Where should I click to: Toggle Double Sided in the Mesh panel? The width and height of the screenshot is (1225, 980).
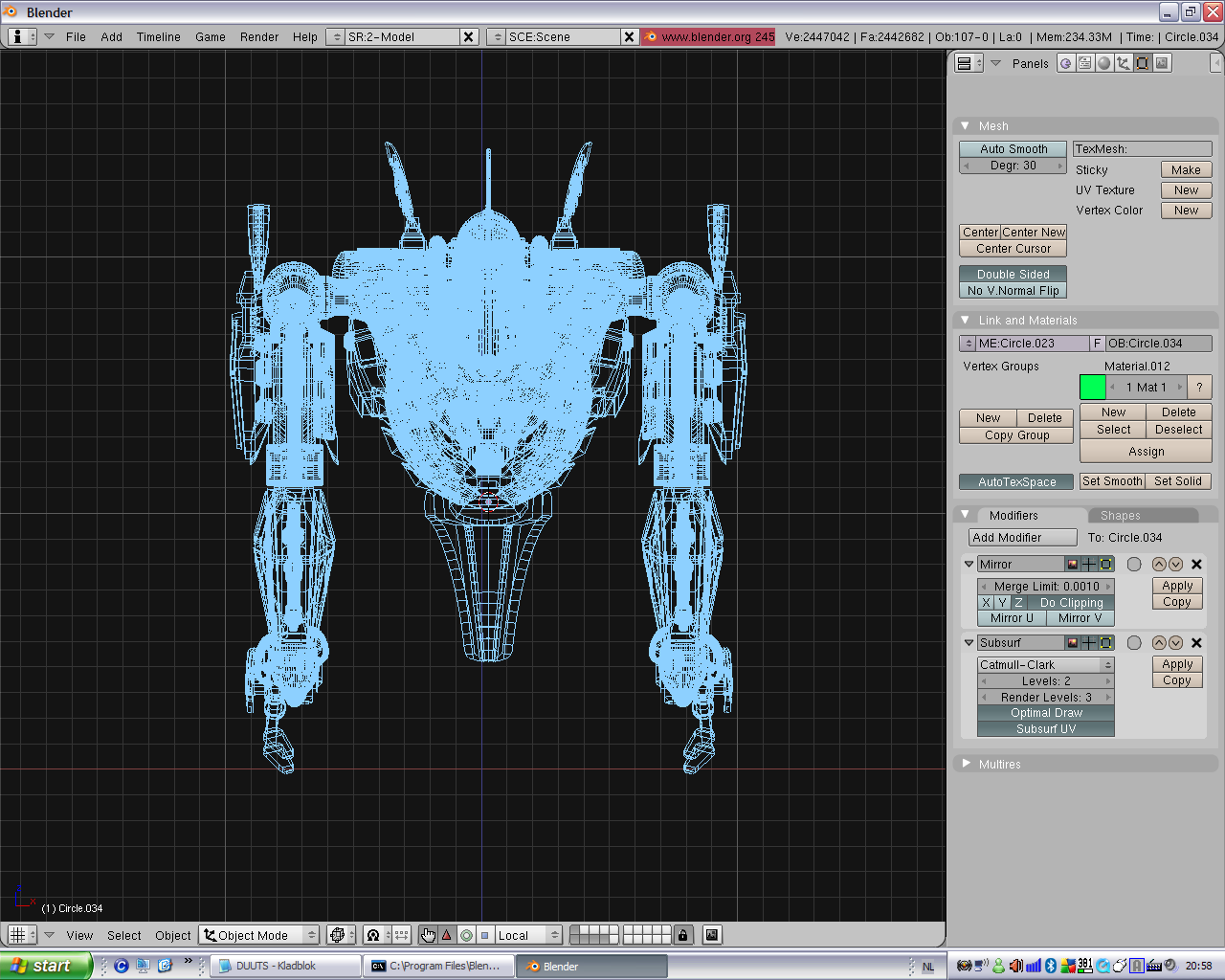1013,274
